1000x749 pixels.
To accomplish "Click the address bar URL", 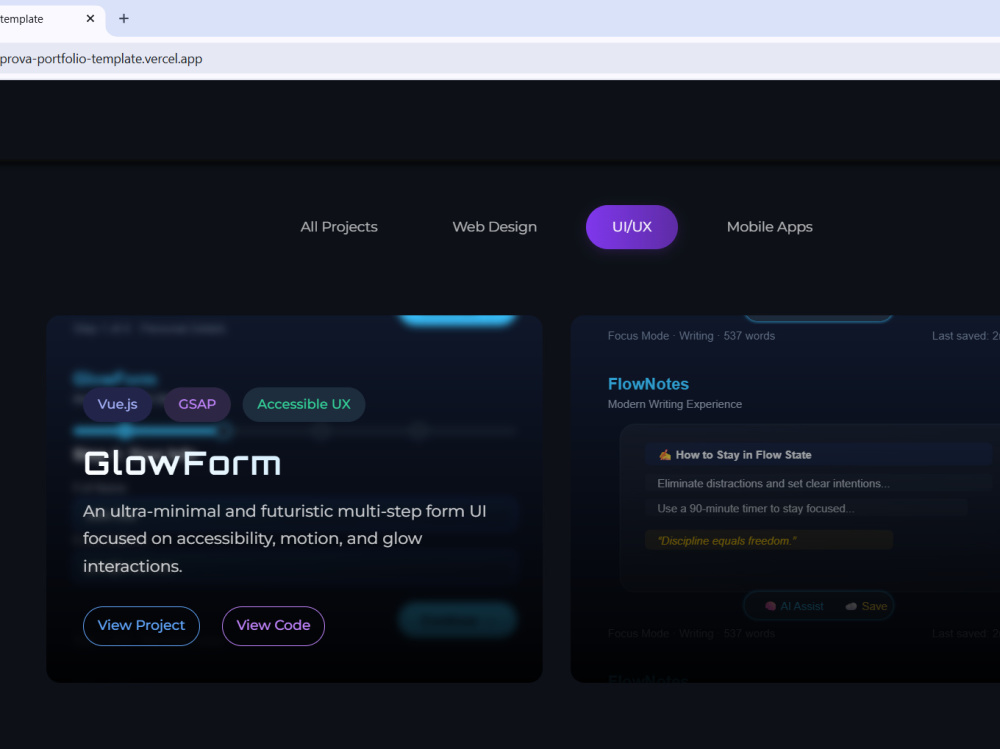I will 101,59.
